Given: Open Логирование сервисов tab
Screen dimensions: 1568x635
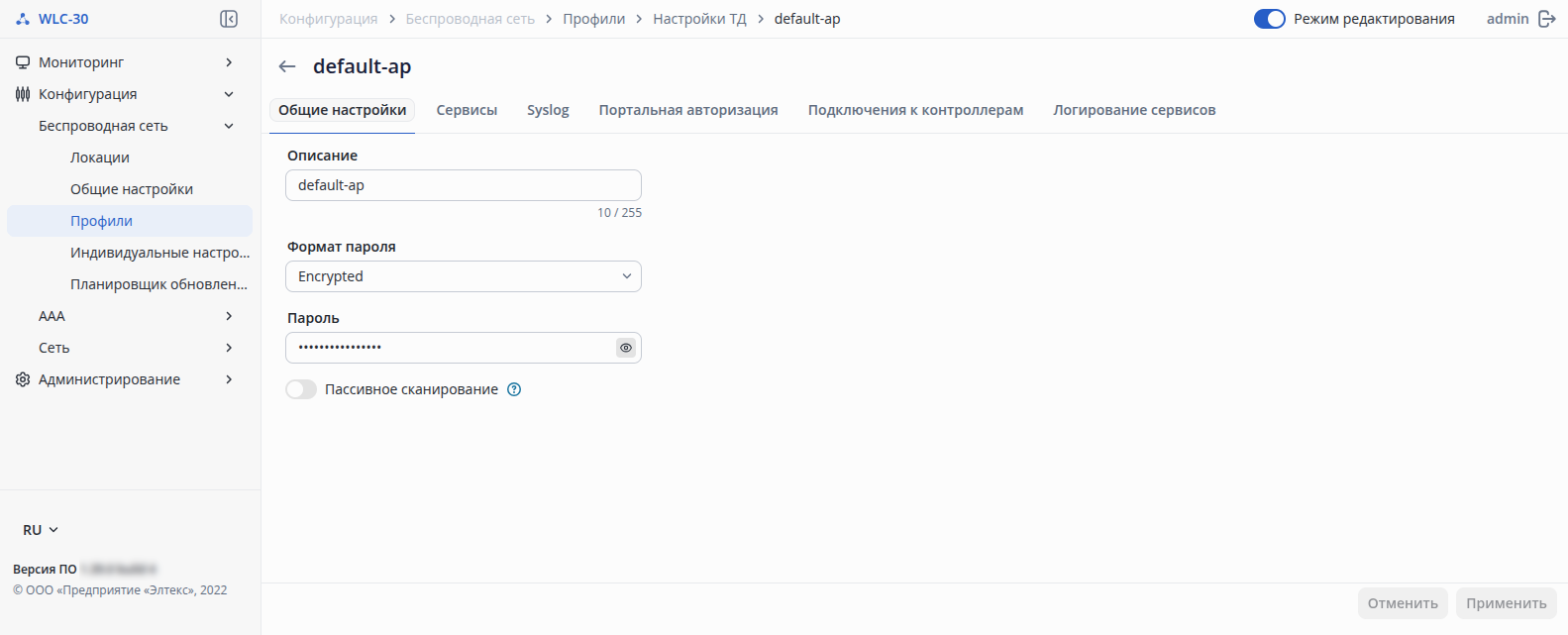Looking at the screenshot, I should 1134,110.
